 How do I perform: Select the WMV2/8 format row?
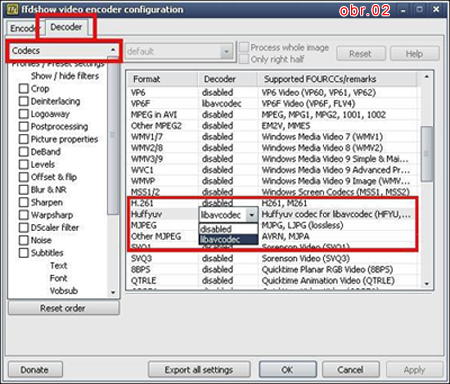pyautogui.click(x=273, y=148)
